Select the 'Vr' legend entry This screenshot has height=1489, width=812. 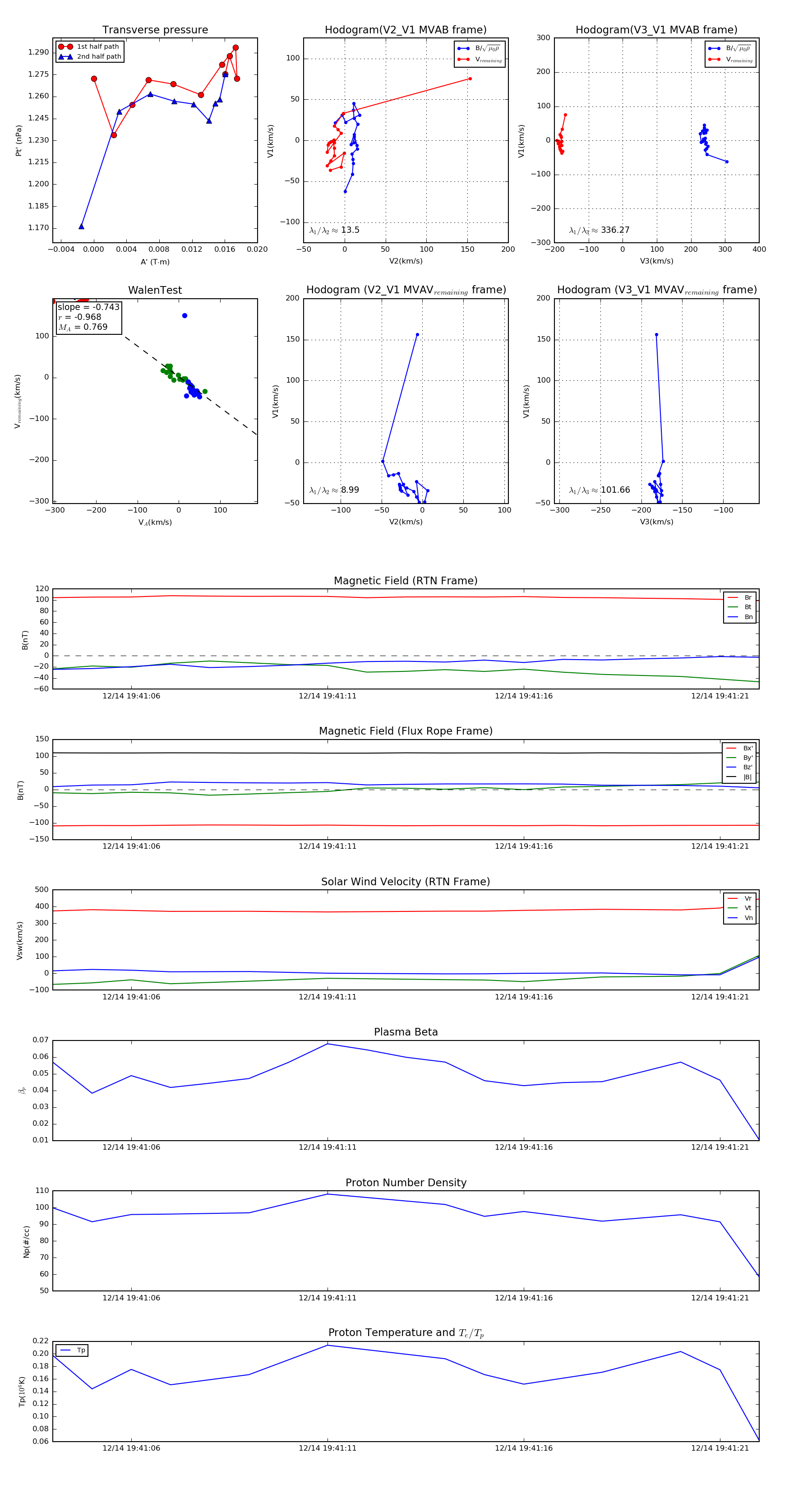tap(740, 898)
